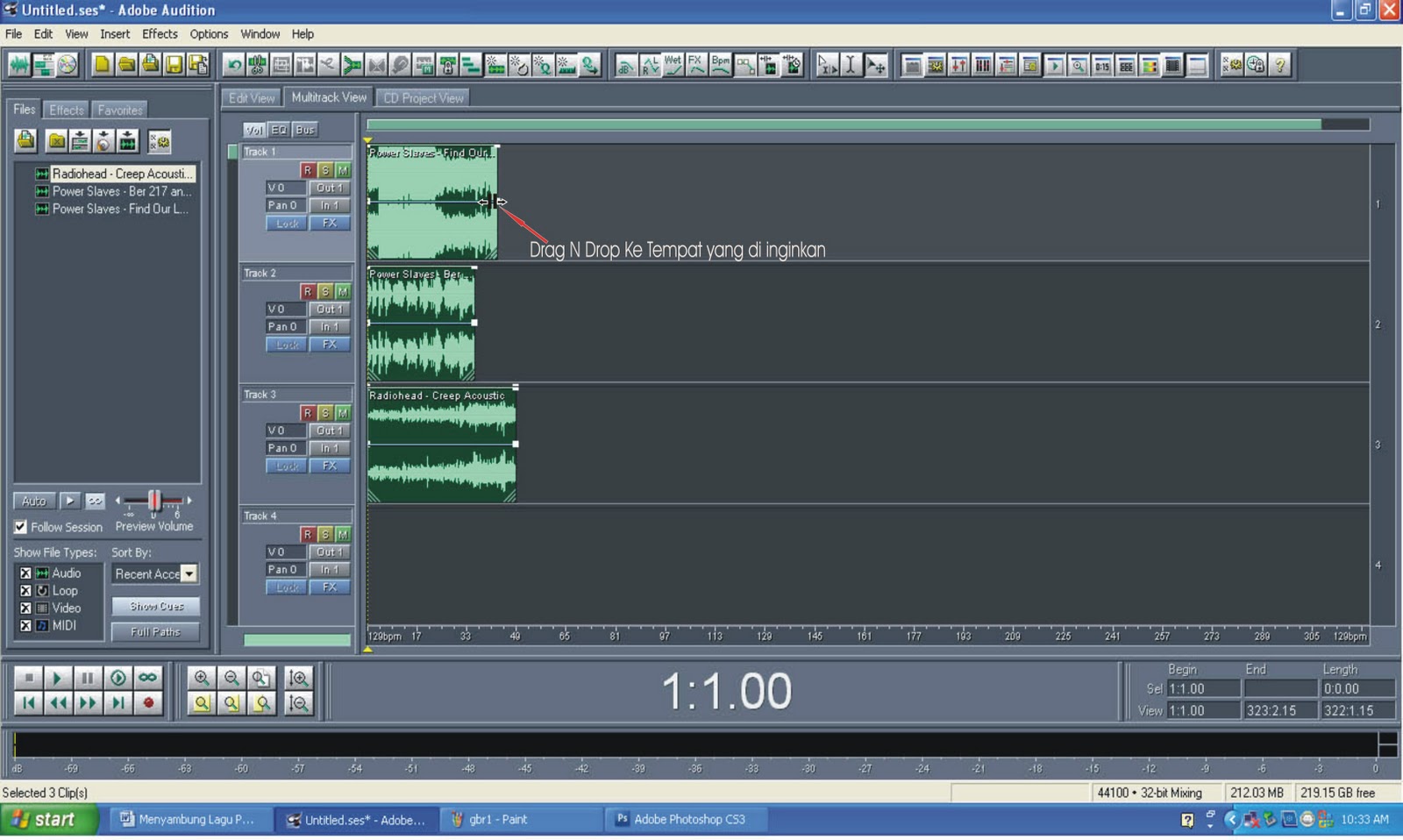
Task: Mute Track 1 with the M button
Action: tap(343, 171)
